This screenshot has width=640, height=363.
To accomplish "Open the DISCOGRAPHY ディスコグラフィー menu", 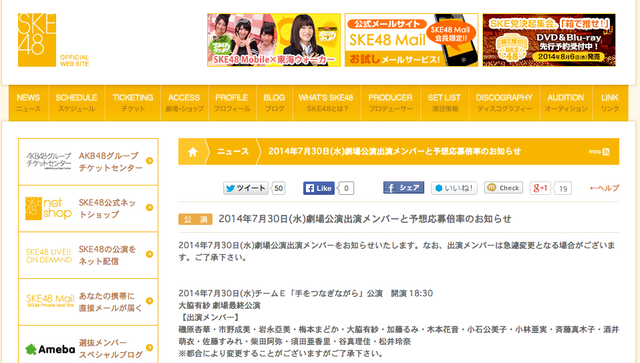I will 504,103.
